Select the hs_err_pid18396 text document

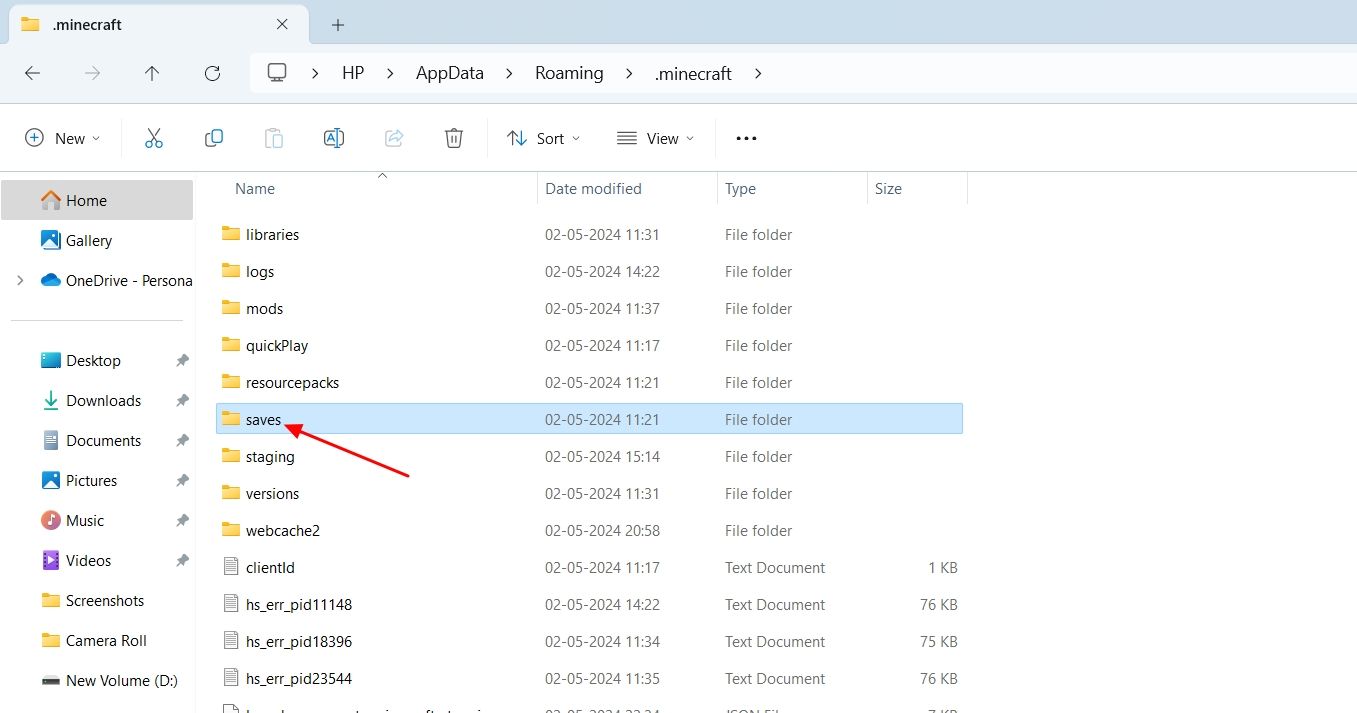tap(299, 642)
